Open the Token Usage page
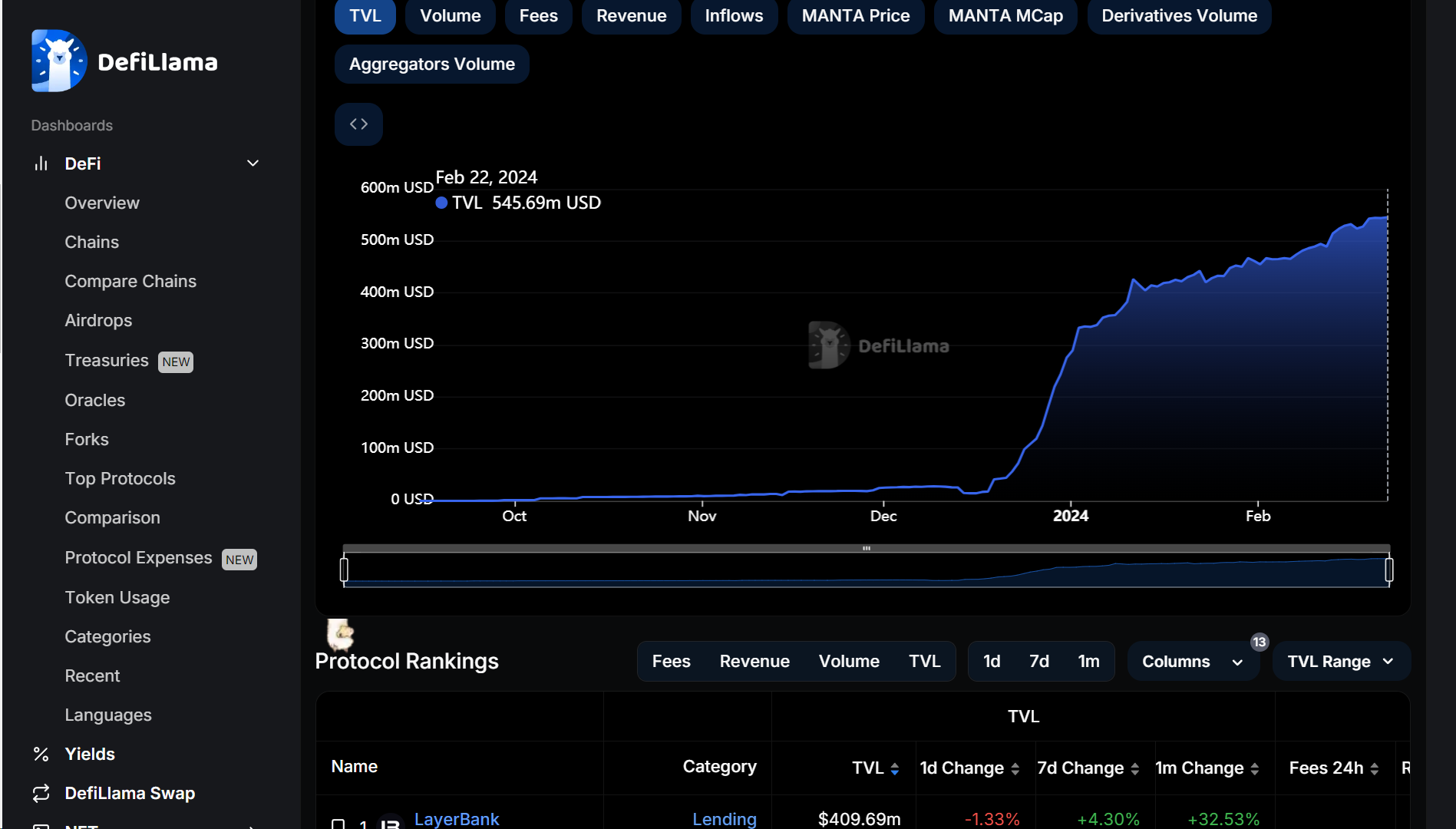 coord(117,597)
